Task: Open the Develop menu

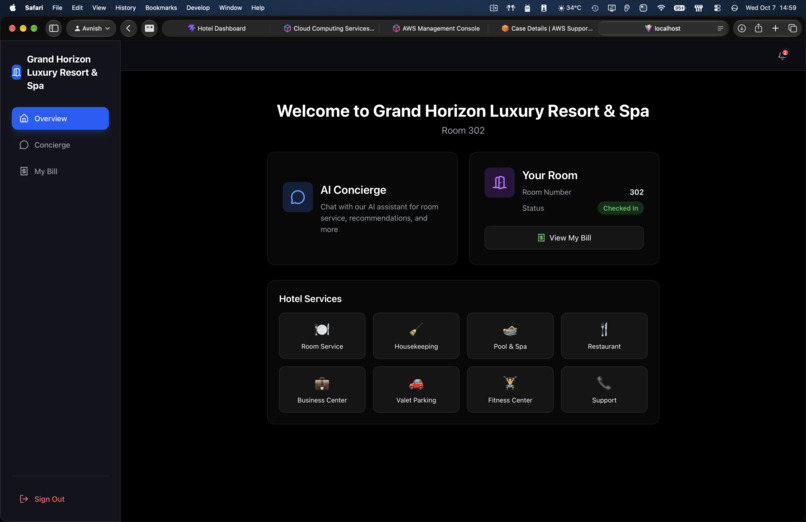Action: tap(198, 8)
